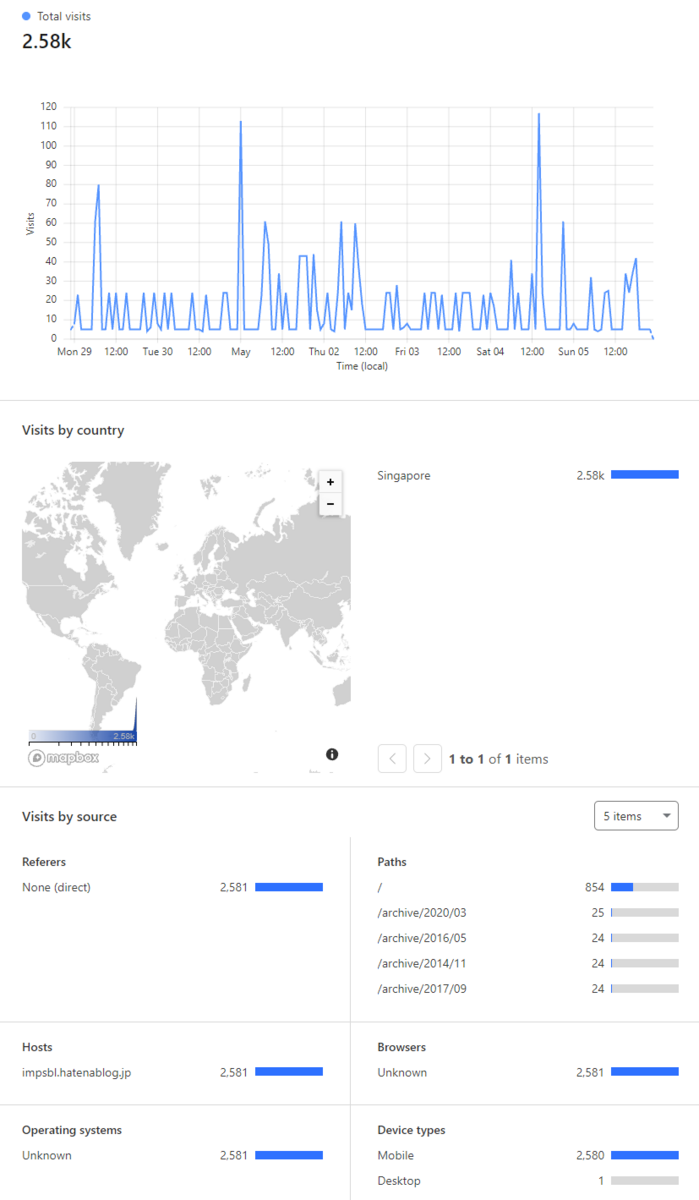
Task: Click the Time (local) axis title
Action: 362,366
